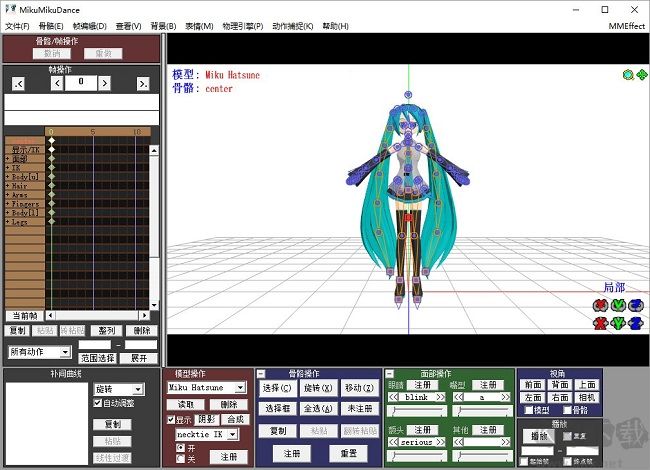This screenshot has height=470, width=650.
Task: Click the blue Z-axis move icon
Action: (637, 322)
